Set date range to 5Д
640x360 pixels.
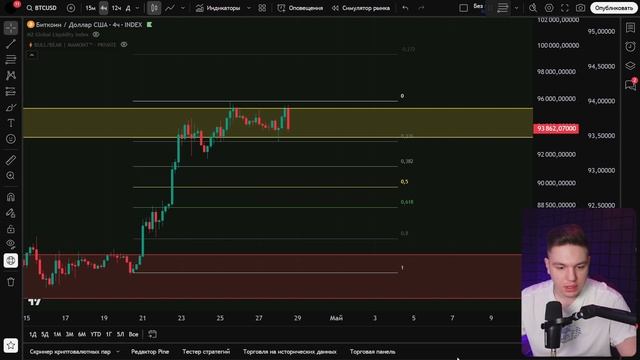coord(45,334)
